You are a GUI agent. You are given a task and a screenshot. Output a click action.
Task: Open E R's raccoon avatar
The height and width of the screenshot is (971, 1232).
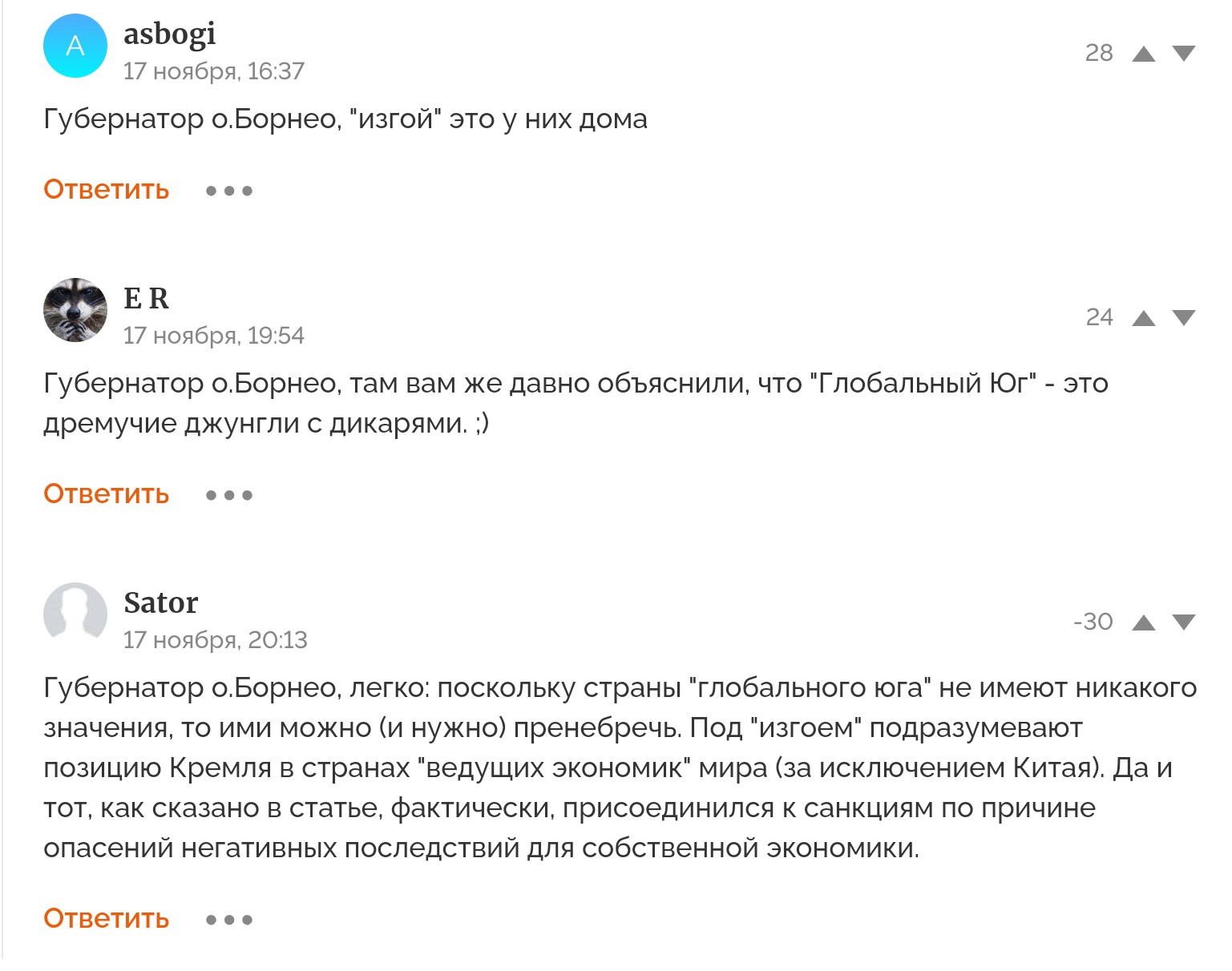click(75, 310)
